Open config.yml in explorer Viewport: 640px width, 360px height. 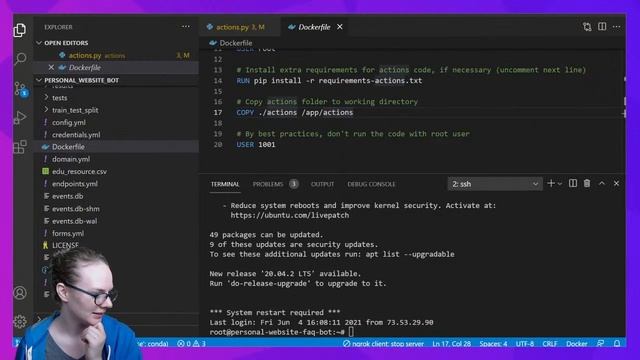69,122
